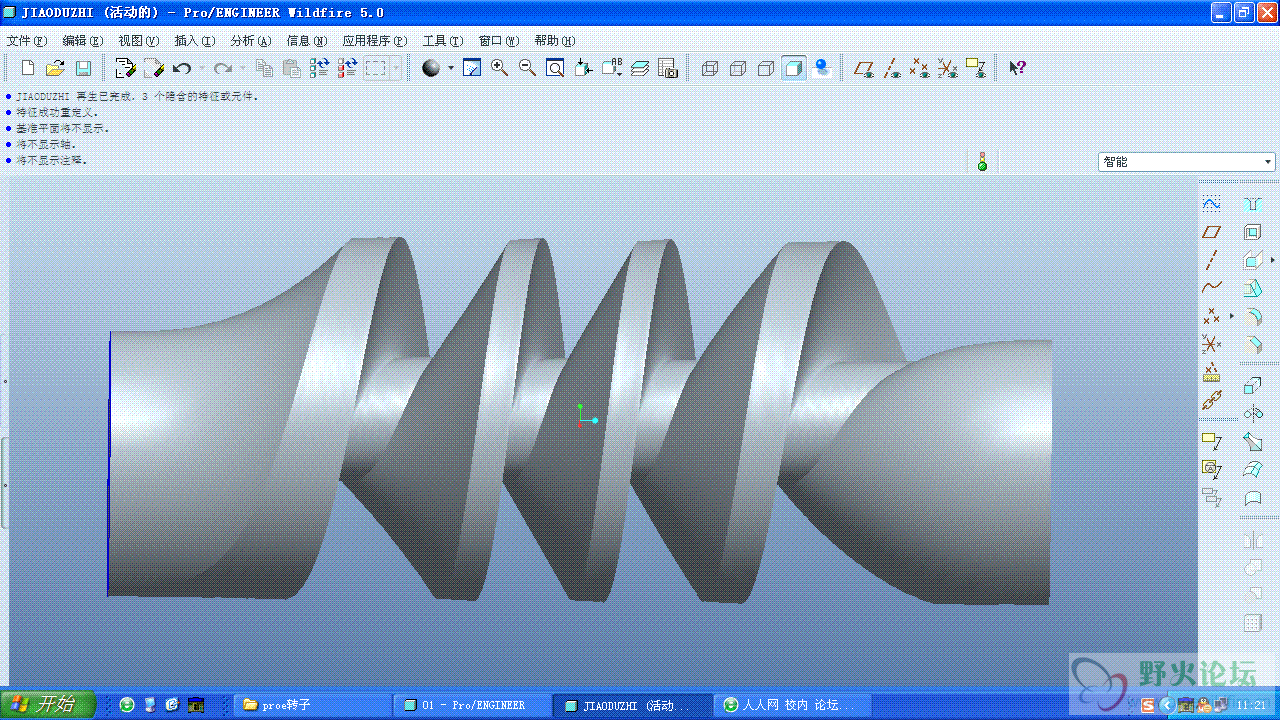Select the Hole tool icon
The width and height of the screenshot is (1280, 720).
[x=1252, y=204]
